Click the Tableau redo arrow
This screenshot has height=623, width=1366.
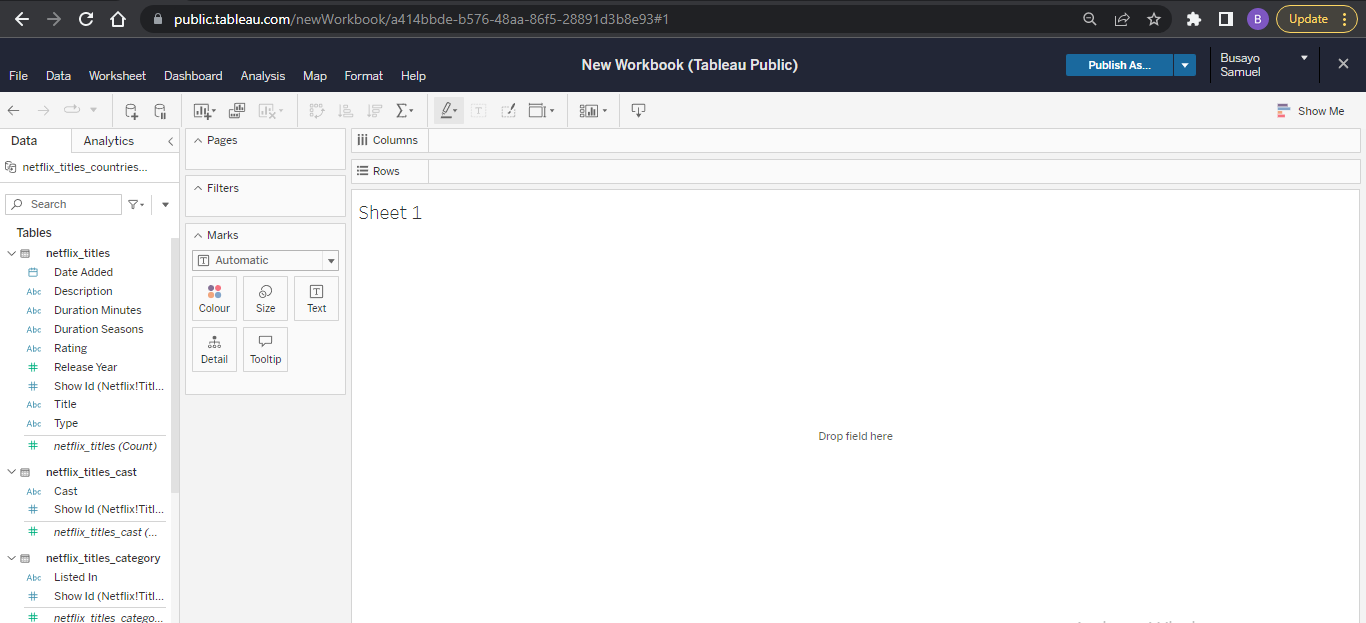click(x=43, y=110)
